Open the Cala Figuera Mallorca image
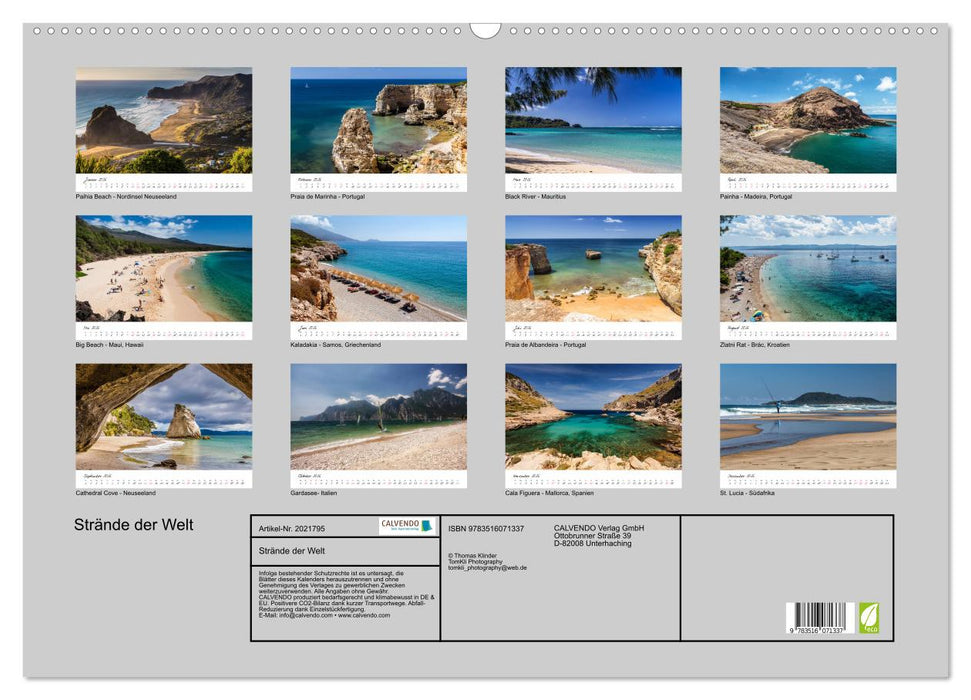Image resolution: width=971 pixels, height=700 pixels. [593, 417]
